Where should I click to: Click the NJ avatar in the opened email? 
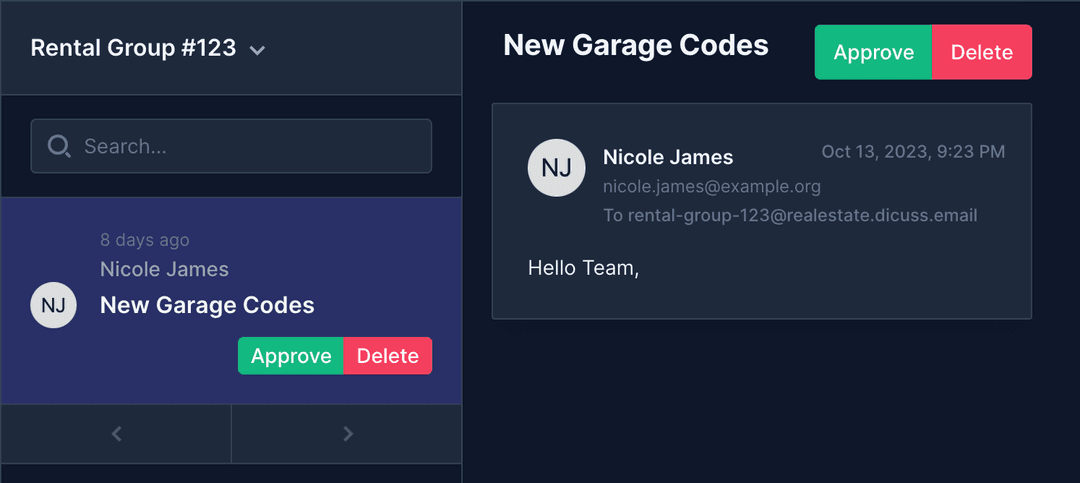tap(556, 168)
